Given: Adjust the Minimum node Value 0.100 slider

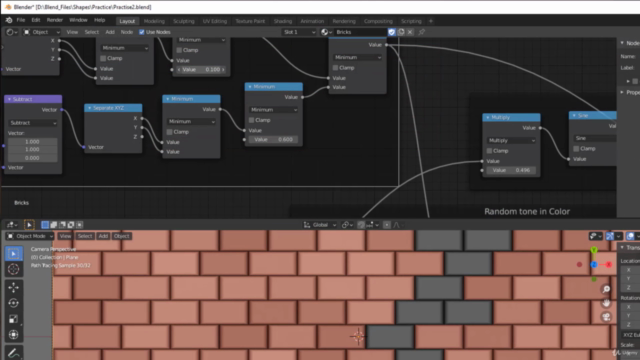Looking at the screenshot, I should (x=201, y=70).
